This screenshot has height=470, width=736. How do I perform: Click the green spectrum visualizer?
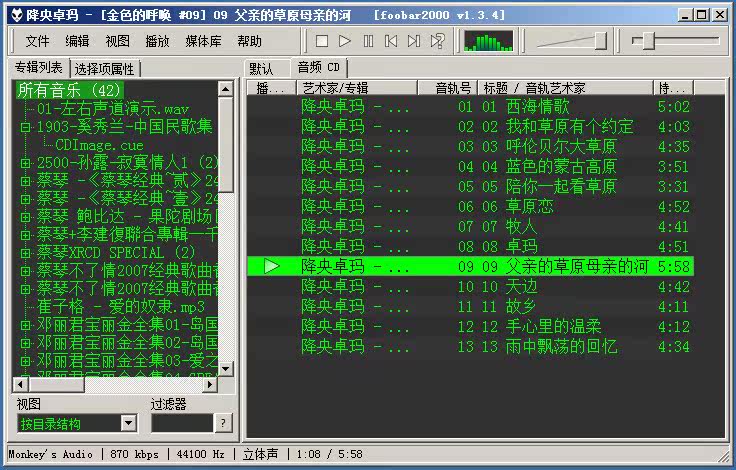pyautogui.click(x=488, y=41)
